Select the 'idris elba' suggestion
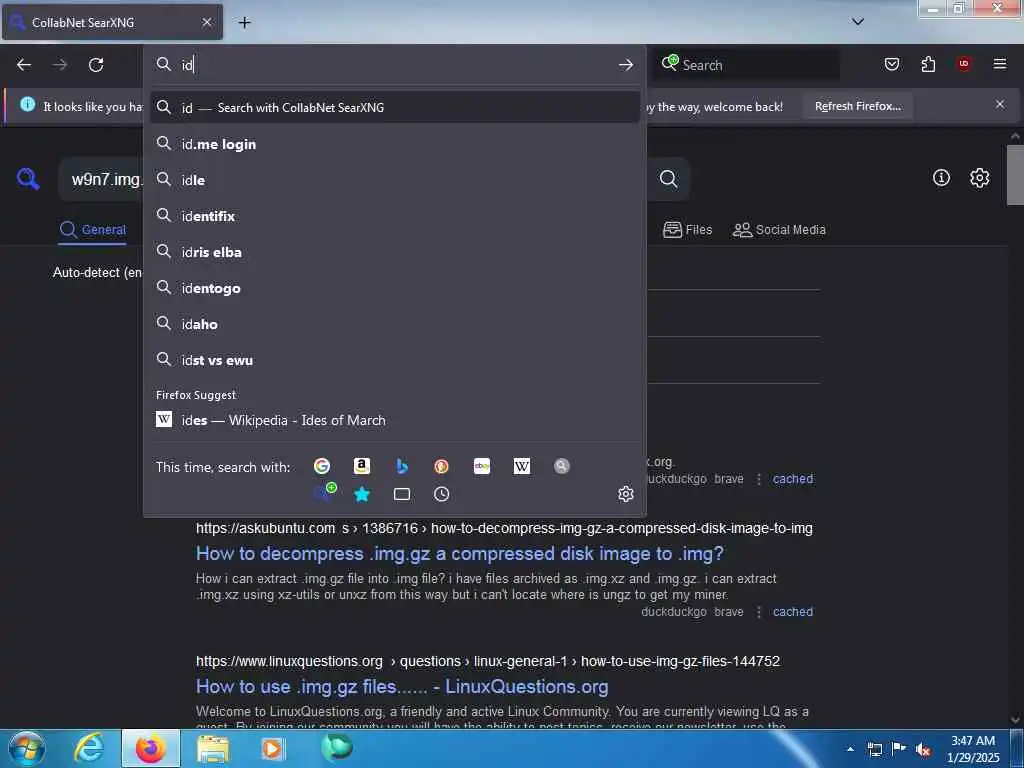This screenshot has width=1024, height=768. click(x=394, y=251)
